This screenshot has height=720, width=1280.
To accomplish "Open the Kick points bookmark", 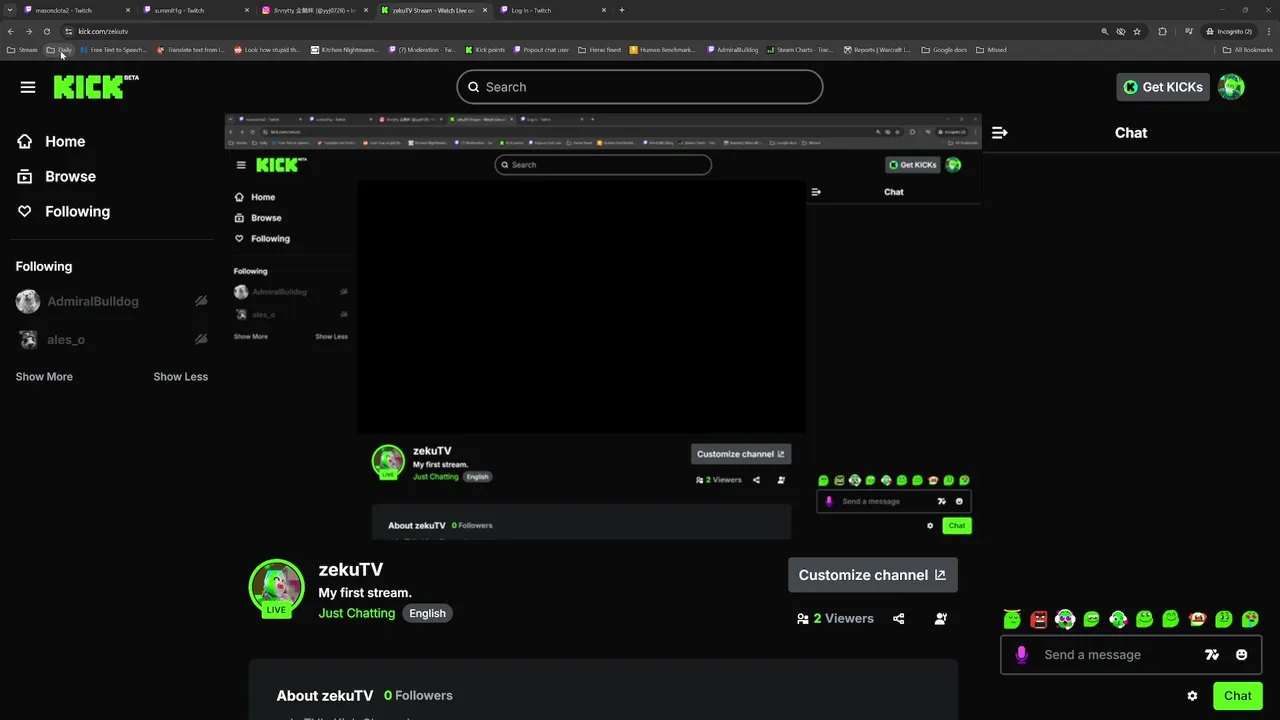I will [x=485, y=50].
